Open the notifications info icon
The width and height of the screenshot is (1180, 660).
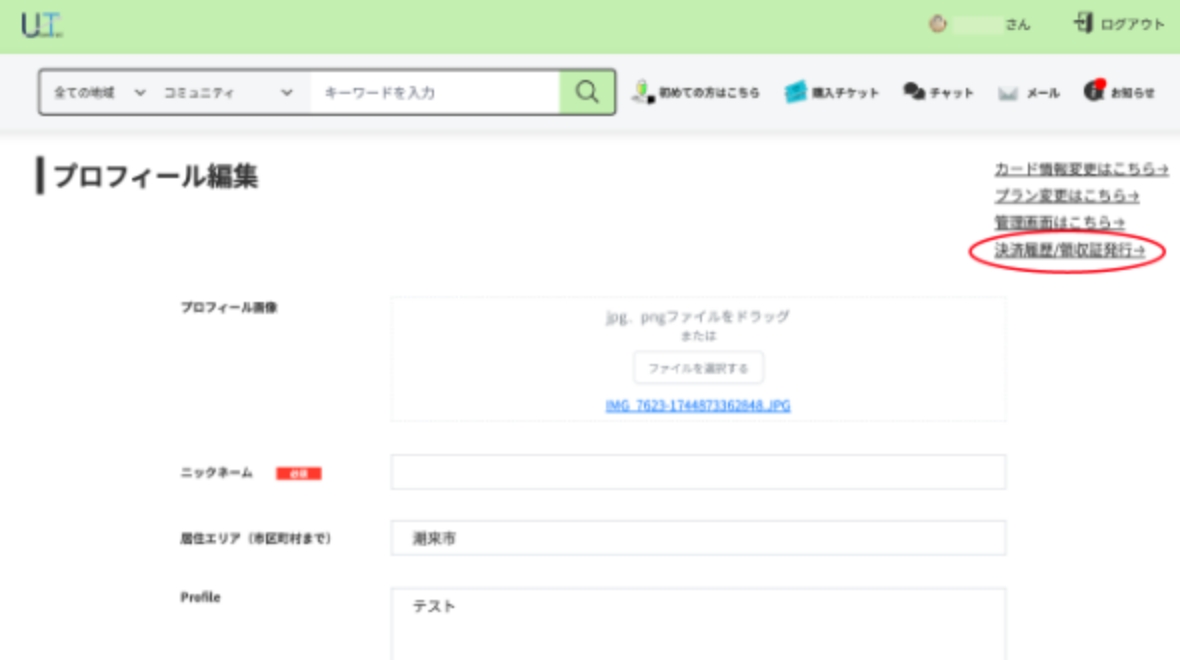(1094, 91)
